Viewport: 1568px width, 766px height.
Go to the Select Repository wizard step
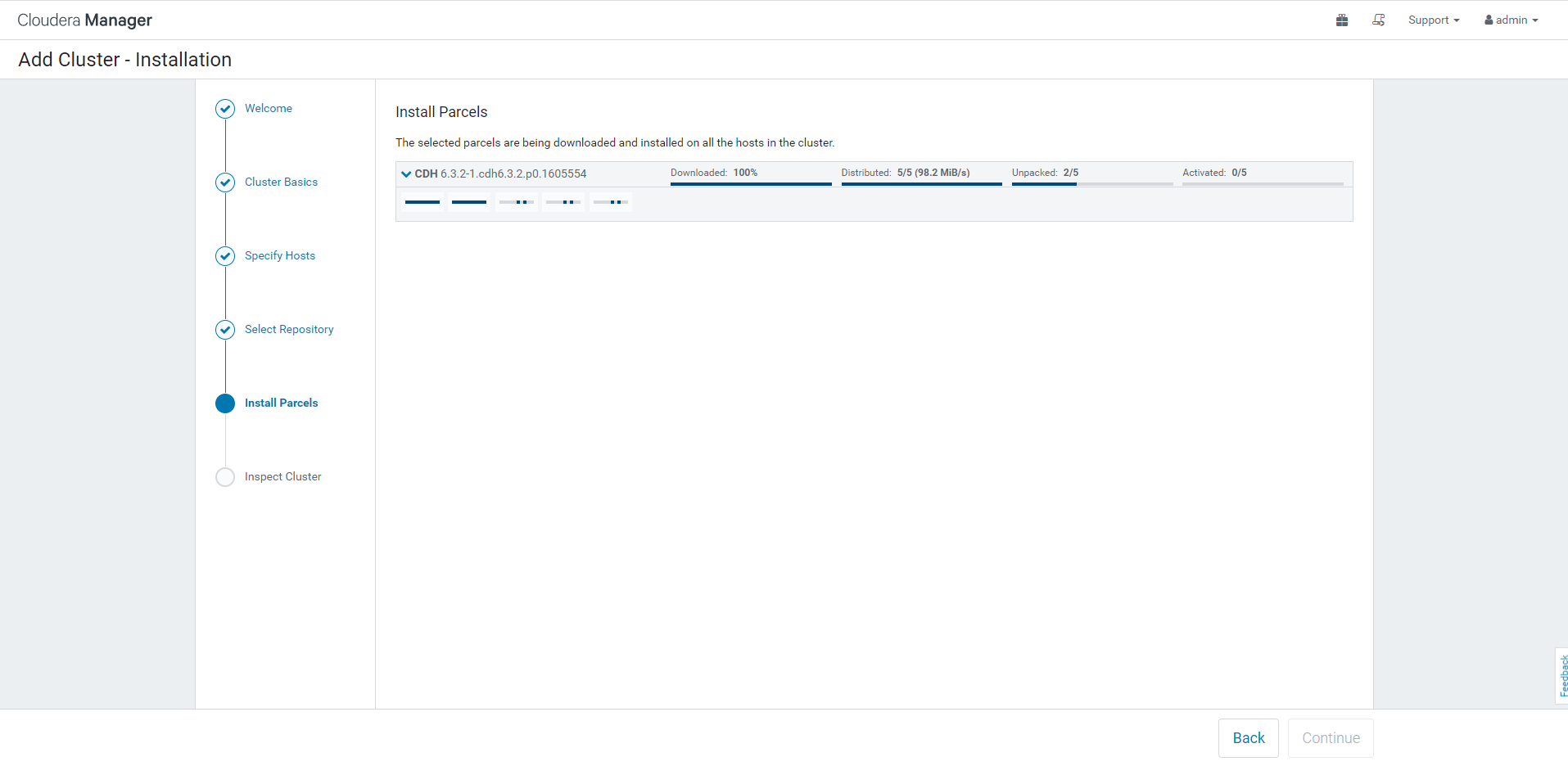coord(289,330)
